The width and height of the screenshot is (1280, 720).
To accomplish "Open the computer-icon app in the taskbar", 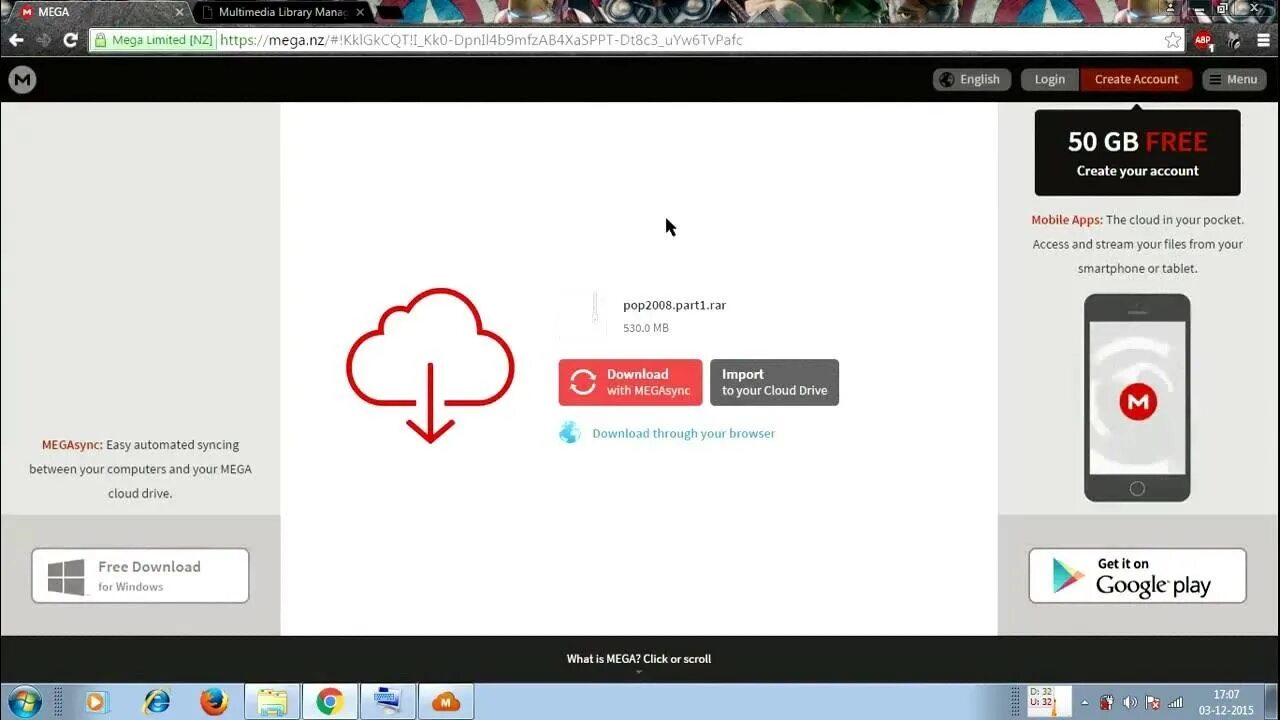I will tap(388, 702).
